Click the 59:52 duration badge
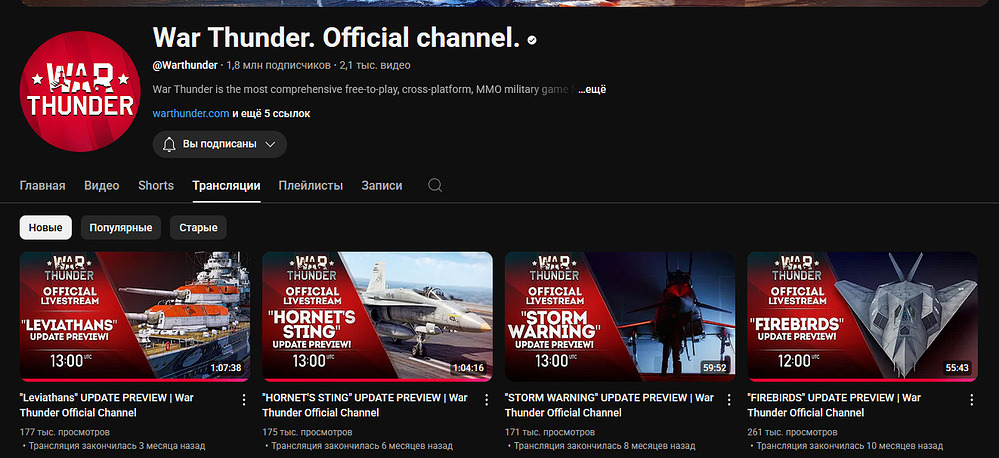The image size is (999, 458). click(x=715, y=368)
